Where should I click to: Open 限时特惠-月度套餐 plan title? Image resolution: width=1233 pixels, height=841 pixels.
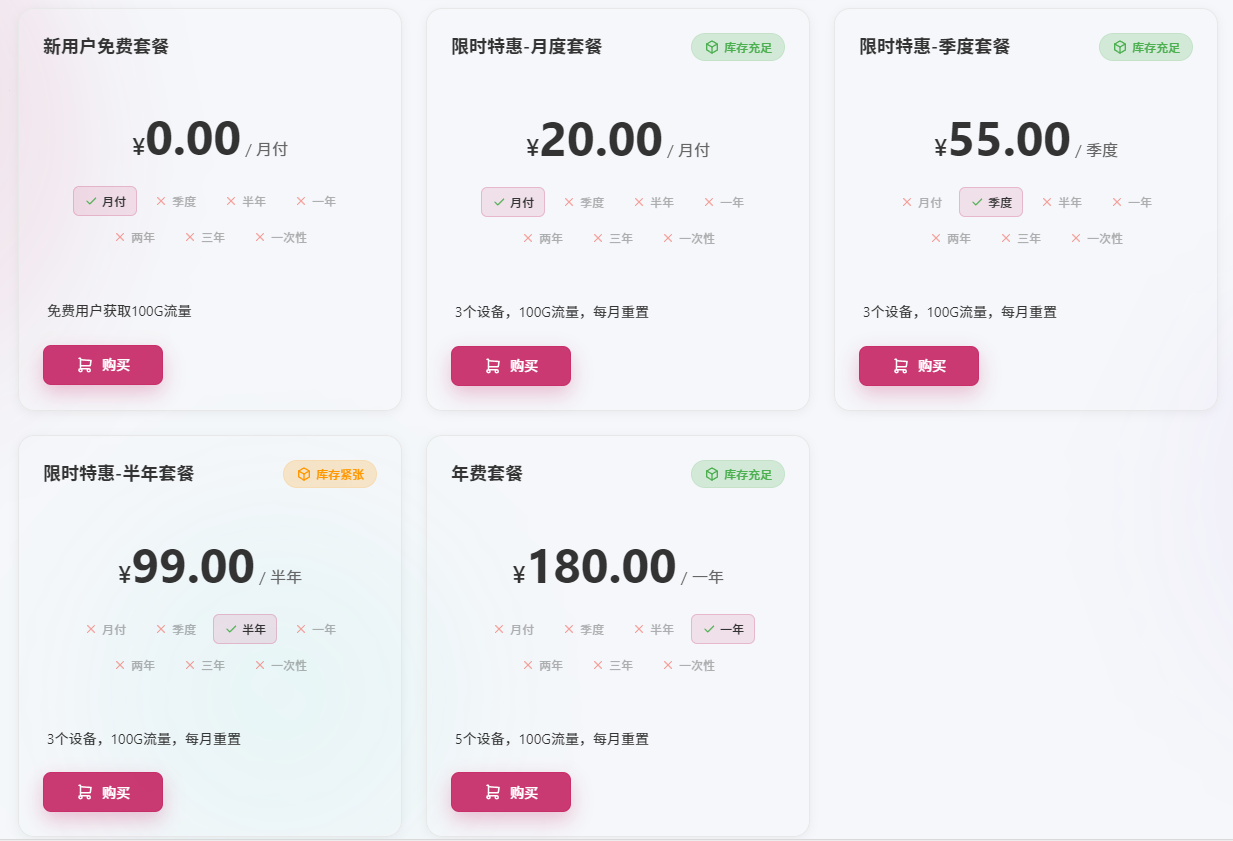526,47
